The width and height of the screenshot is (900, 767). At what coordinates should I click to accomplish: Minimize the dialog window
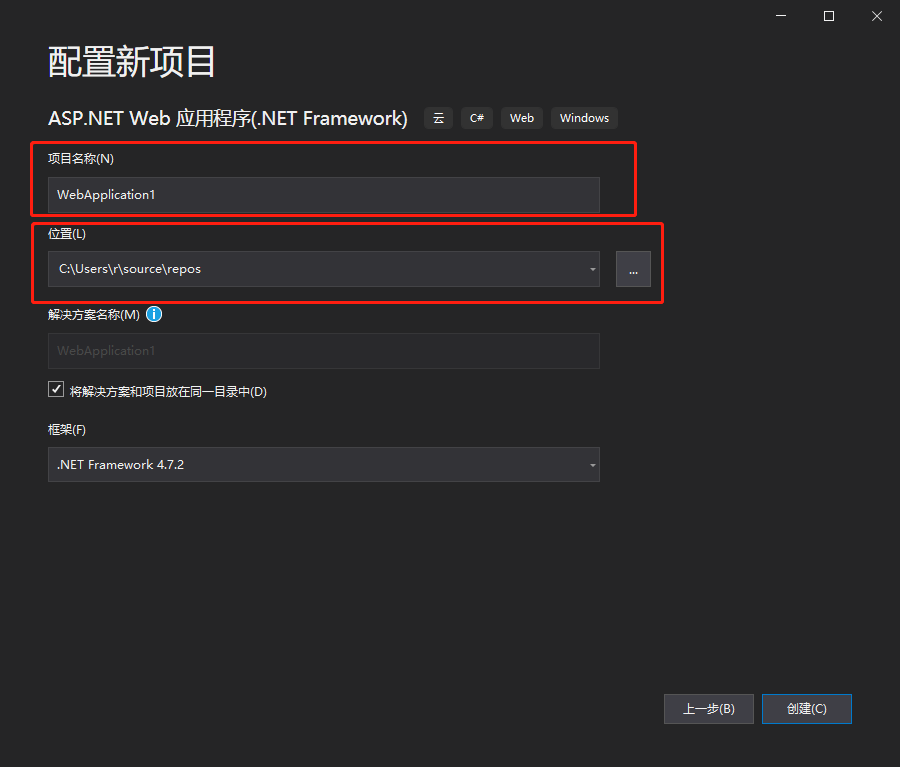[781, 16]
